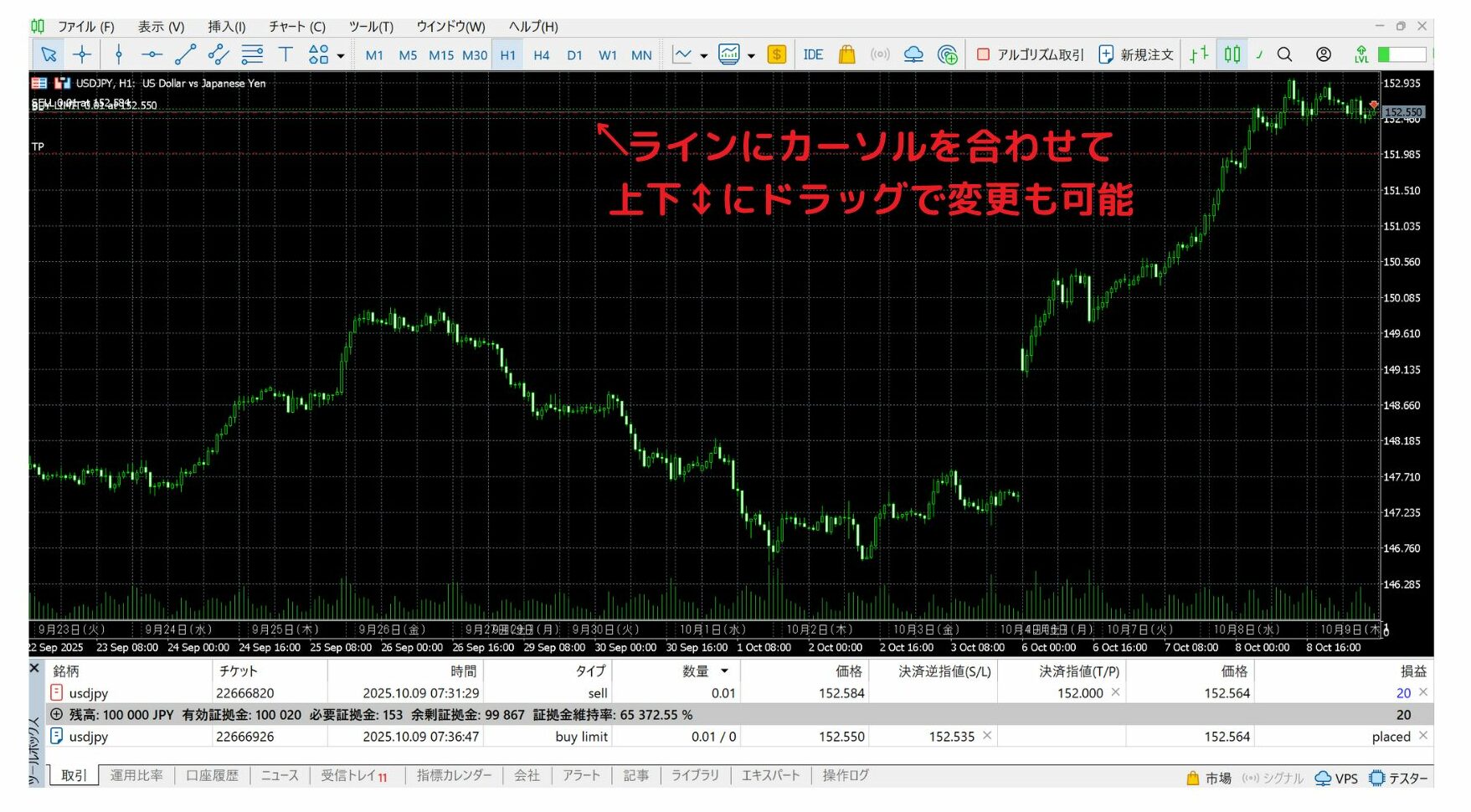
Task: Switch to the 口座履歴 tab
Action: click(x=211, y=775)
